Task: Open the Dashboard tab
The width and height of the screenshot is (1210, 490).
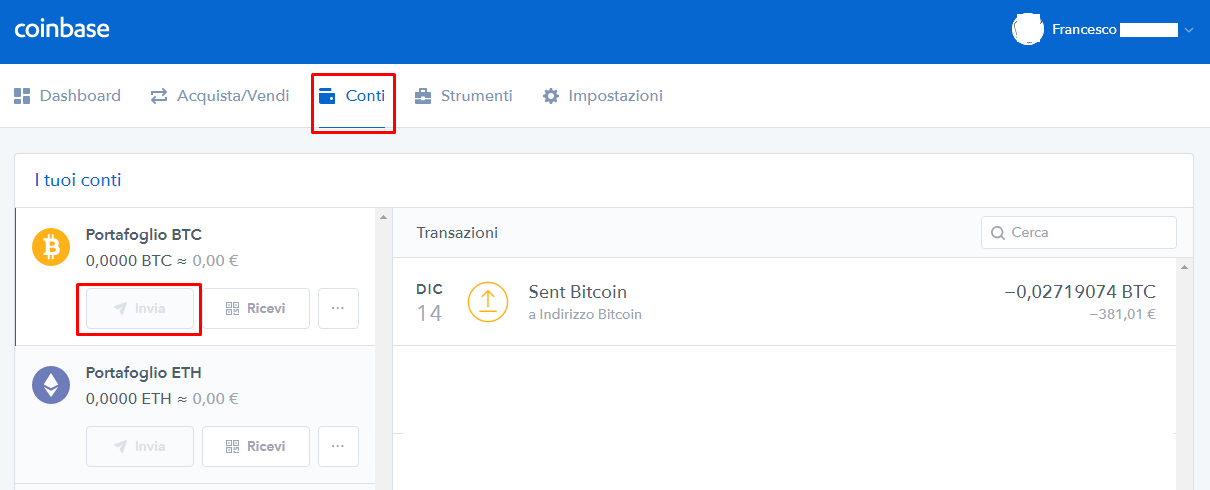Action: (67, 96)
